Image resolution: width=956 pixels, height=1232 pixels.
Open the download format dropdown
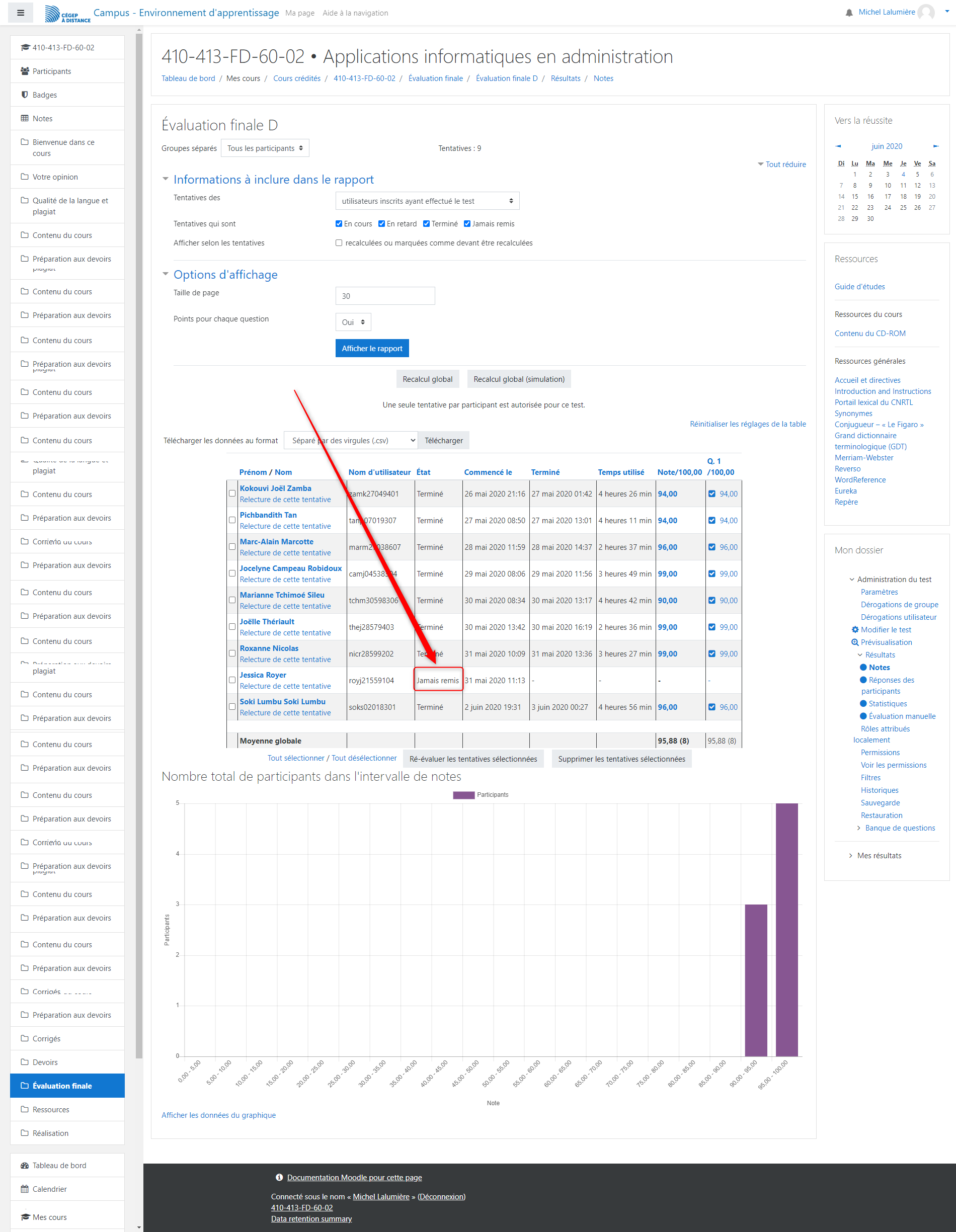point(351,441)
